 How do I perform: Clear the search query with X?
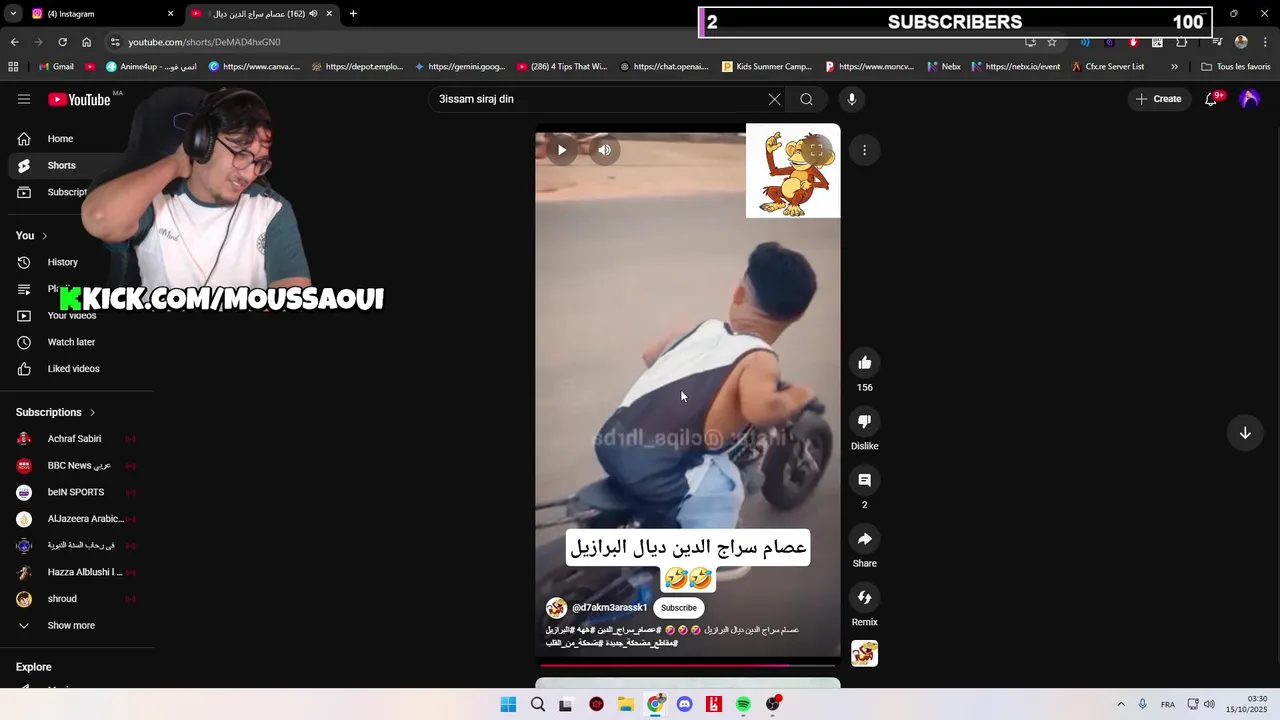tap(774, 99)
